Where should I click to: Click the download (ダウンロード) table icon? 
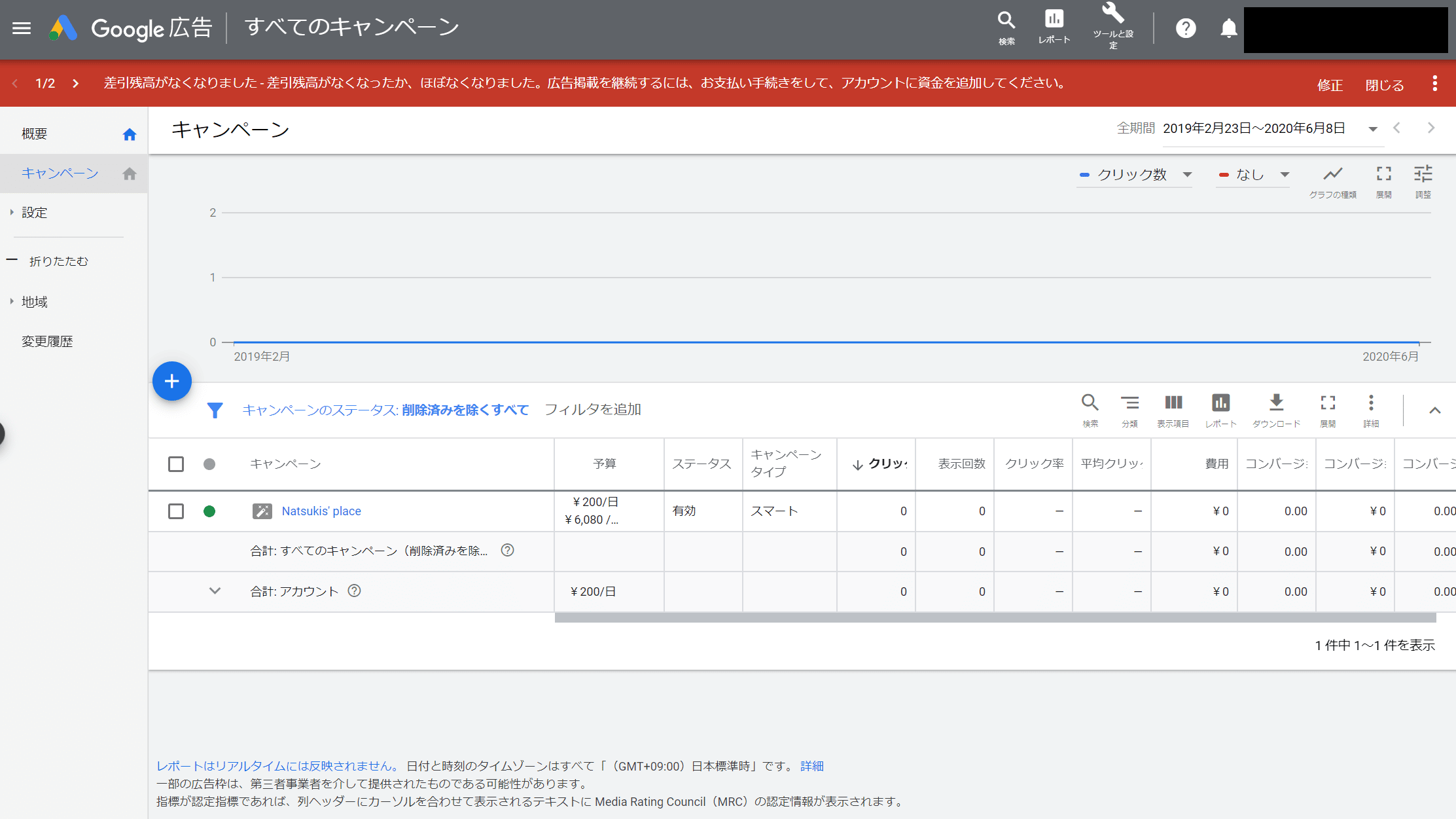pyautogui.click(x=1276, y=403)
